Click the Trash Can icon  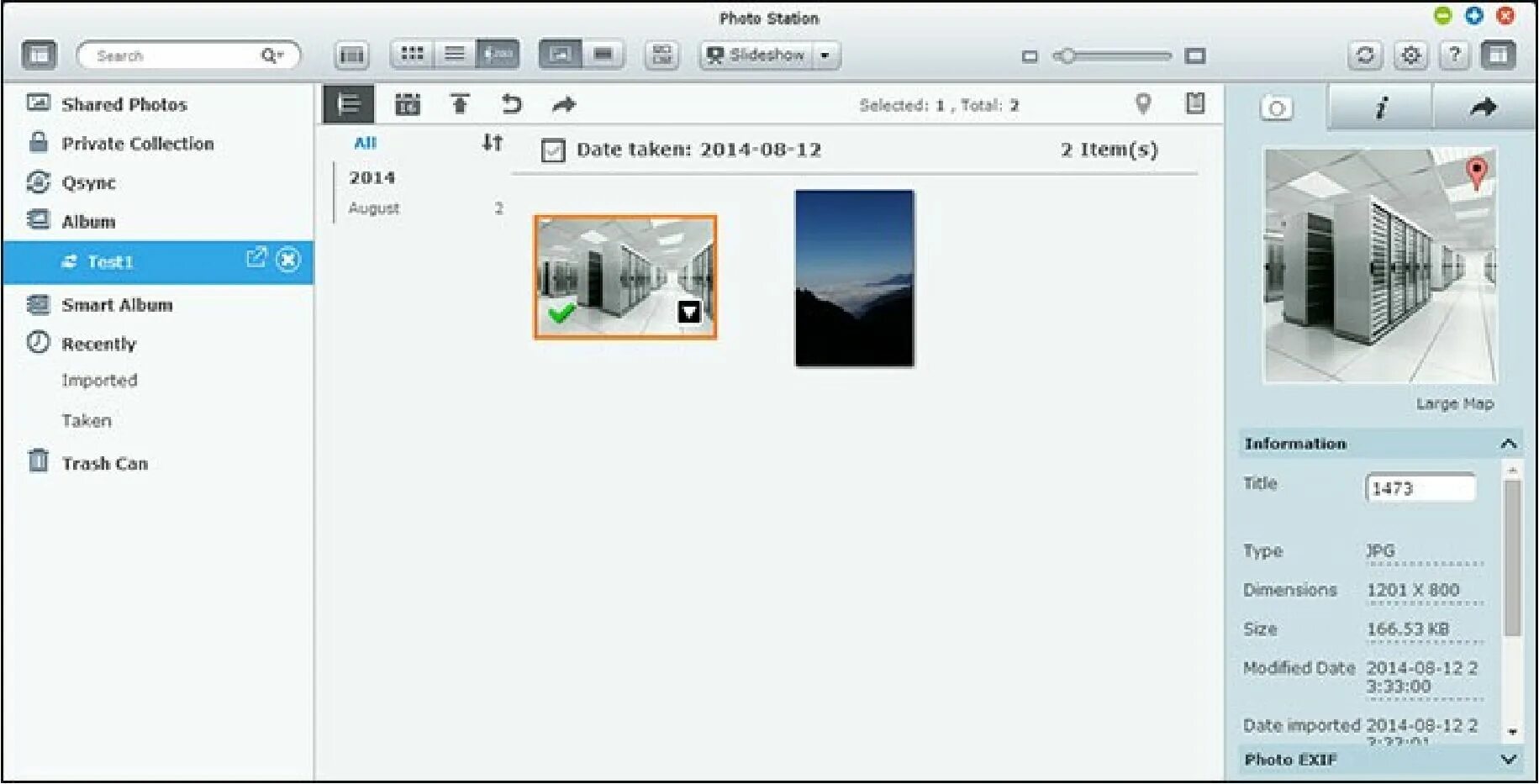pos(38,460)
